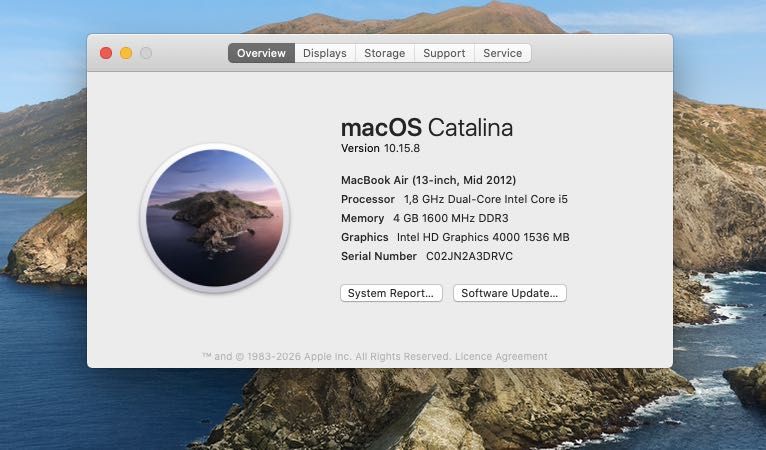766x450 pixels.
Task: Click the macOS Catalina title
Action: coord(427,128)
